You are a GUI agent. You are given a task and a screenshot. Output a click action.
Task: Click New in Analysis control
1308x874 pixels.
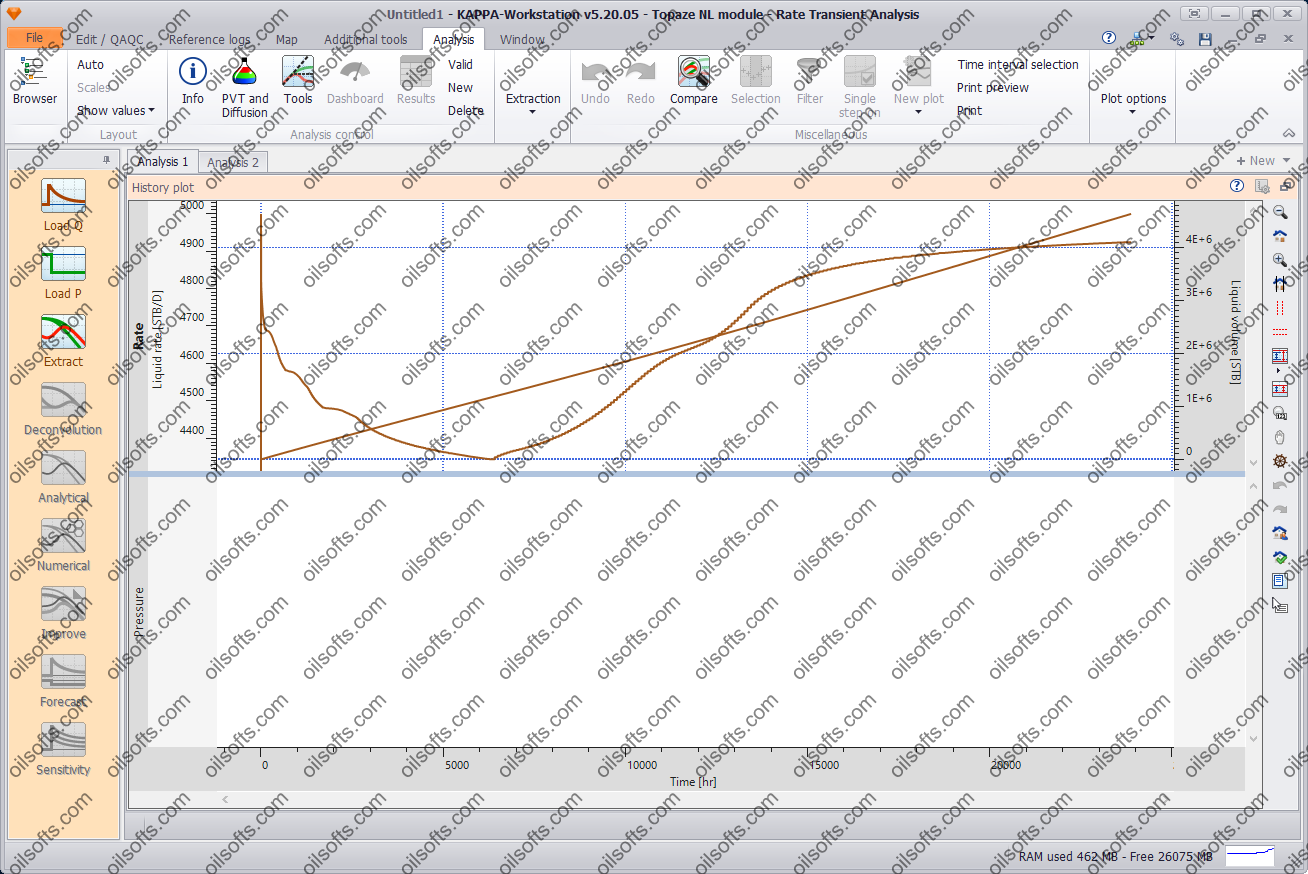click(x=461, y=87)
